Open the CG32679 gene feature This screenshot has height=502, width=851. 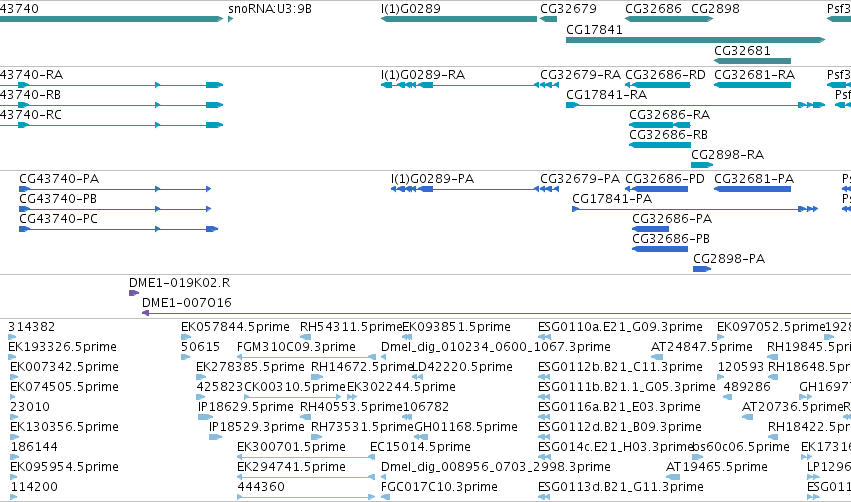pos(549,19)
